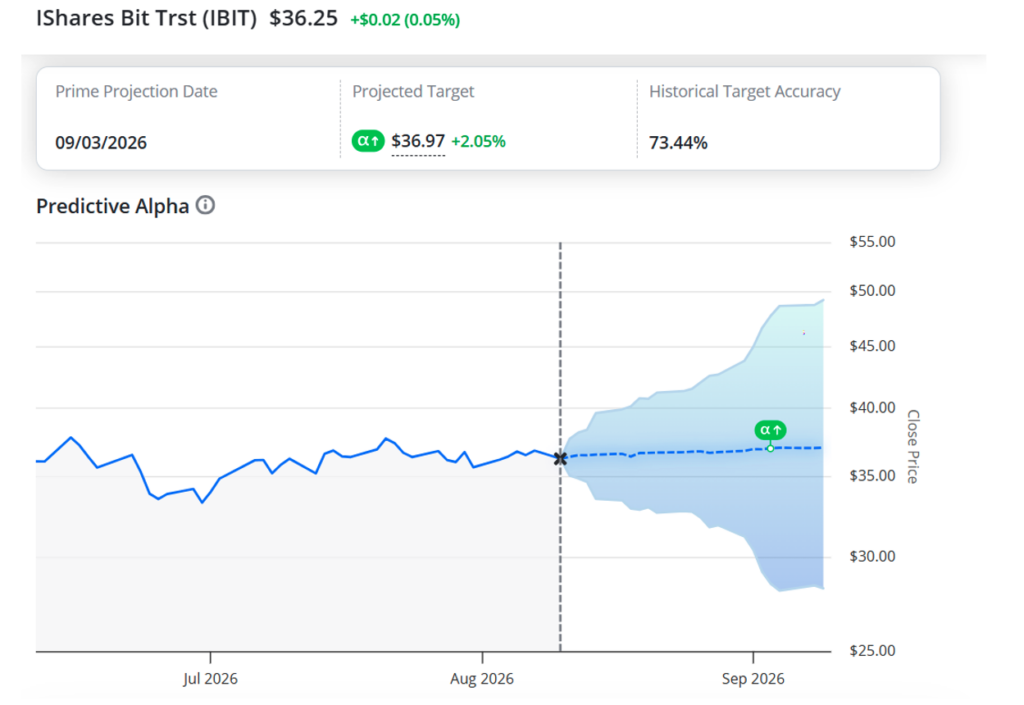This screenshot has height=705, width=1024.
Task: Click the 73.44% accuracy value
Action: [678, 143]
